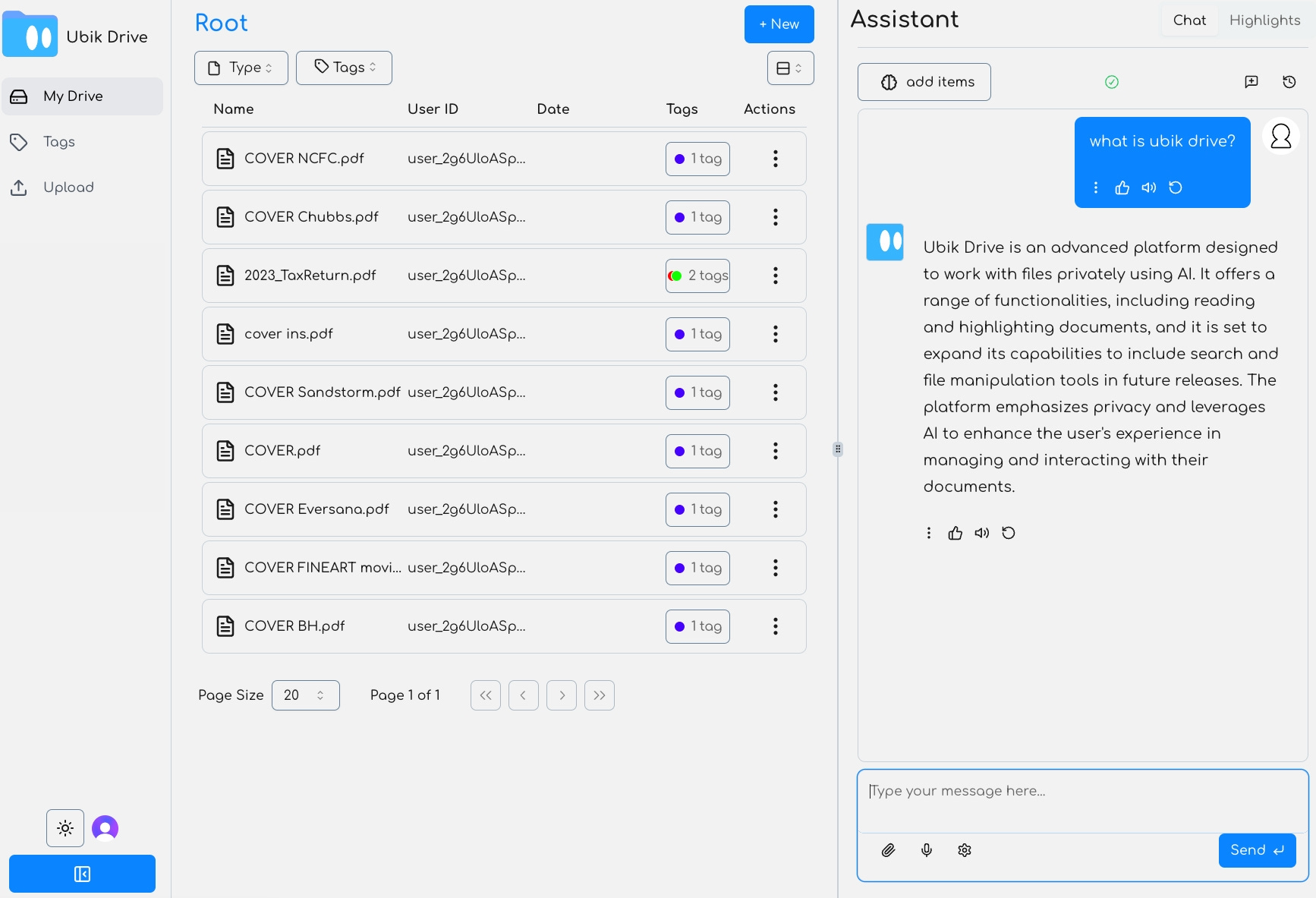This screenshot has width=1316, height=898.
Task: Open actions menu for COVER FINEART movie file
Action: pos(775,568)
